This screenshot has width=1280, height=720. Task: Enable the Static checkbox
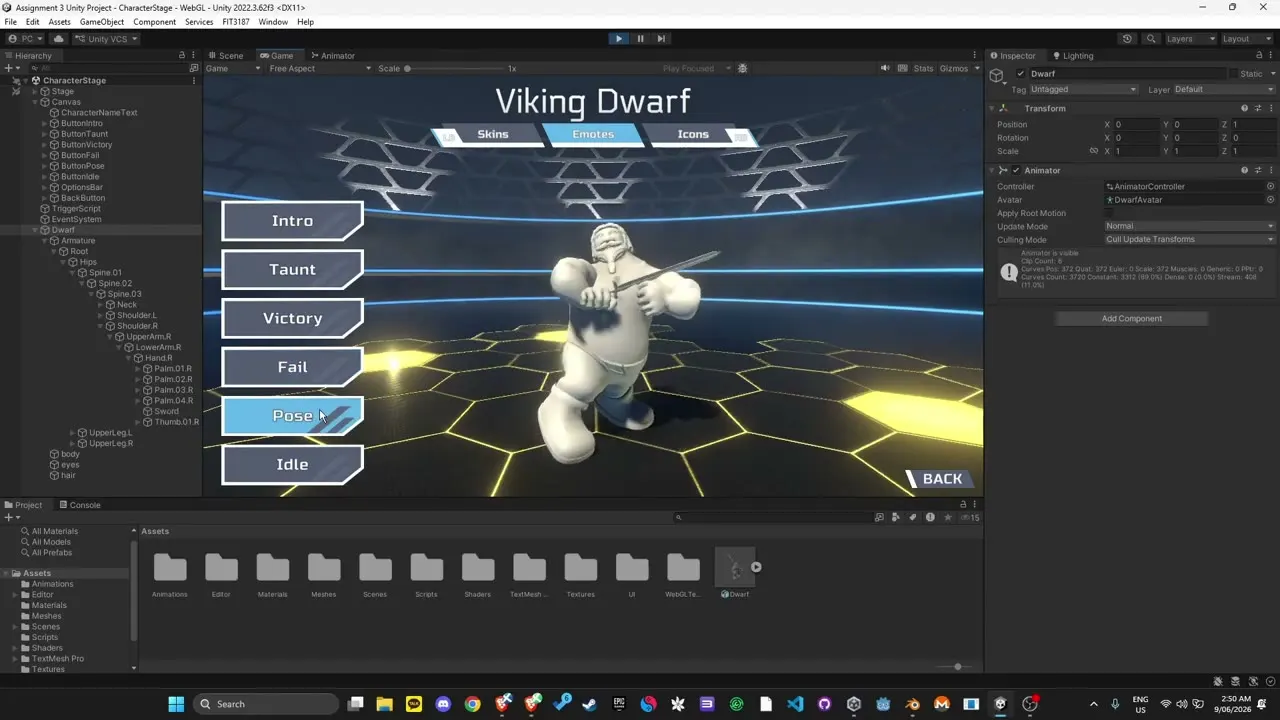pos(1233,74)
